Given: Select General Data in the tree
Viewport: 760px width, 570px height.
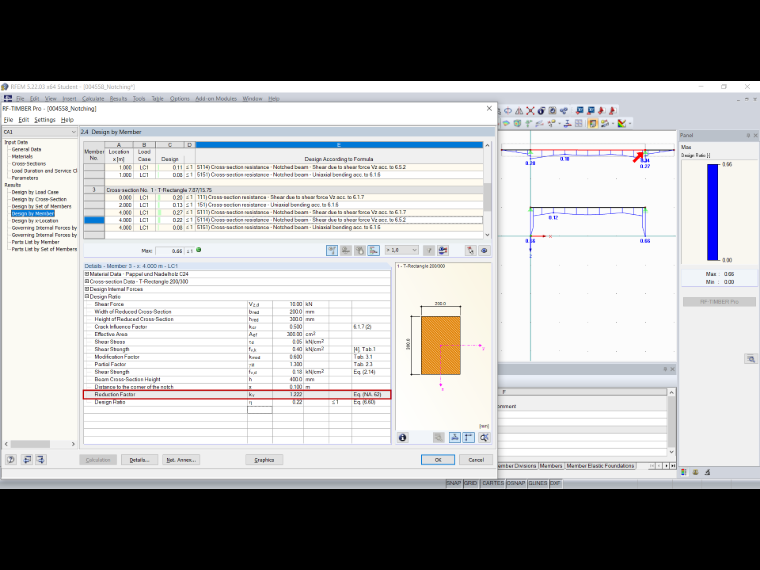Looking at the screenshot, I should [x=26, y=149].
